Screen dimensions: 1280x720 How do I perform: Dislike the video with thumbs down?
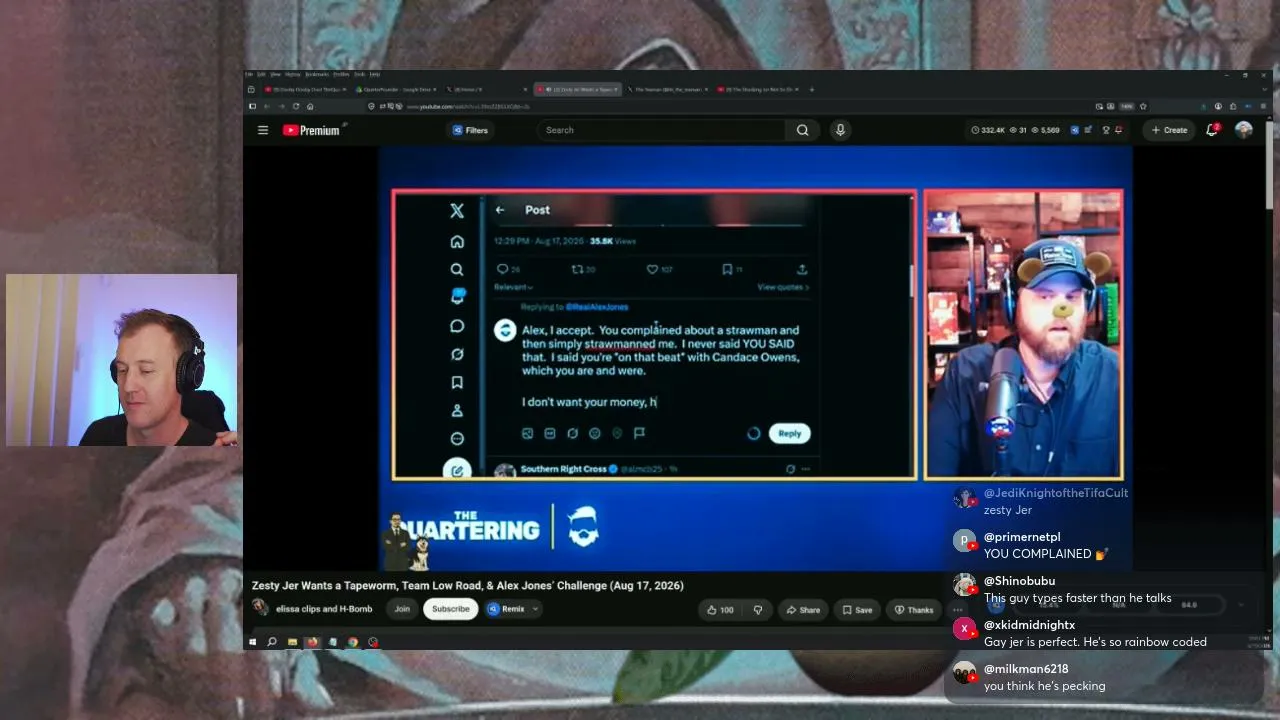coord(757,610)
